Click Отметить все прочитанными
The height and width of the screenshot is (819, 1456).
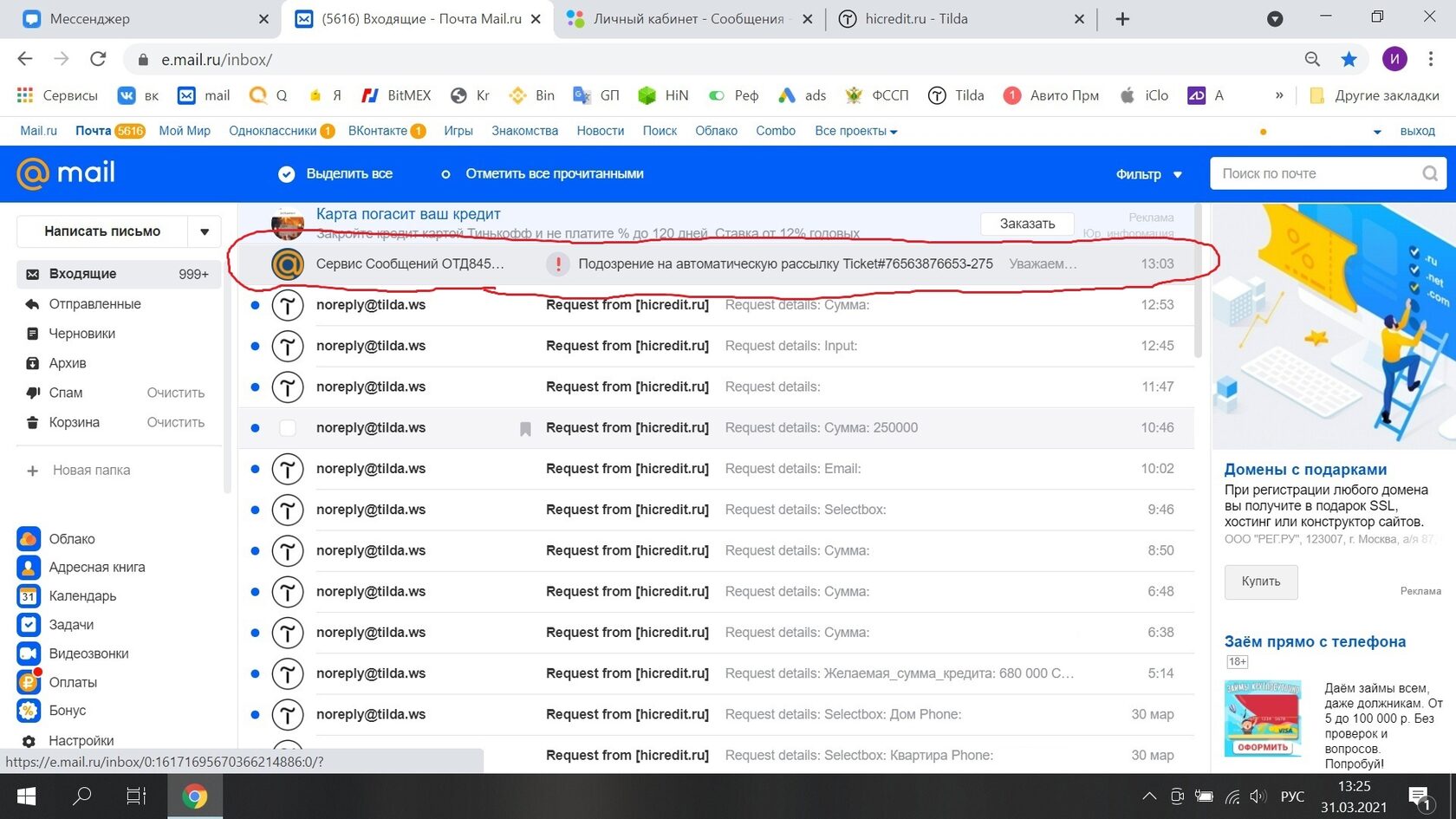click(x=544, y=174)
